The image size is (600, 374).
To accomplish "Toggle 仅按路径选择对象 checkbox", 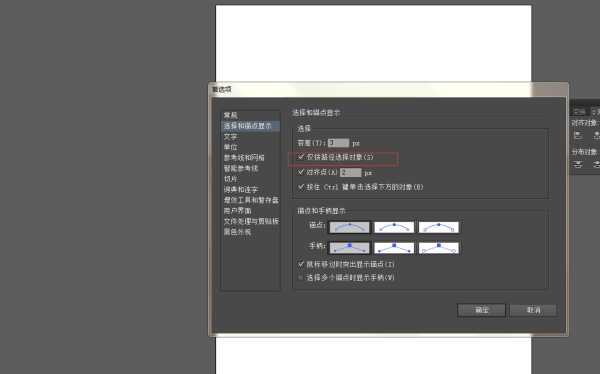I will pyautogui.click(x=301, y=157).
